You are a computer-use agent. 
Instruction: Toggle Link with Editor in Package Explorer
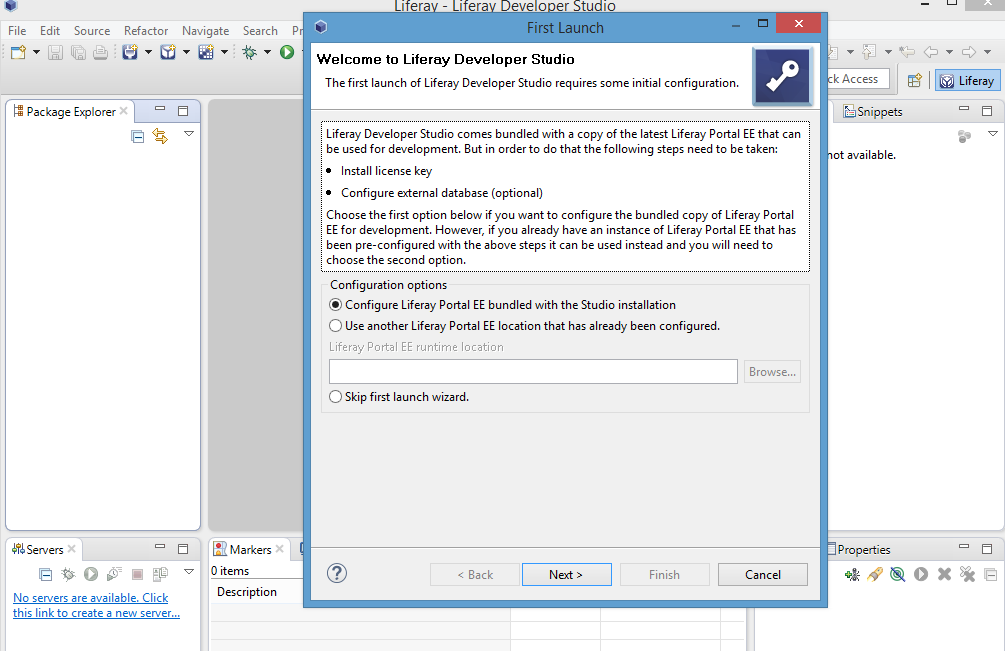click(x=160, y=136)
